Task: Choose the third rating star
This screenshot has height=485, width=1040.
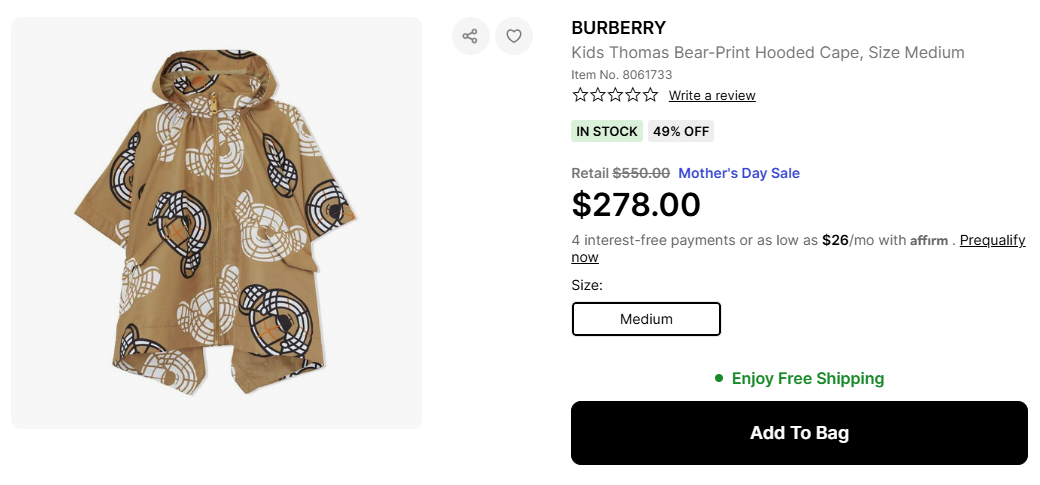Action: click(615, 95)
